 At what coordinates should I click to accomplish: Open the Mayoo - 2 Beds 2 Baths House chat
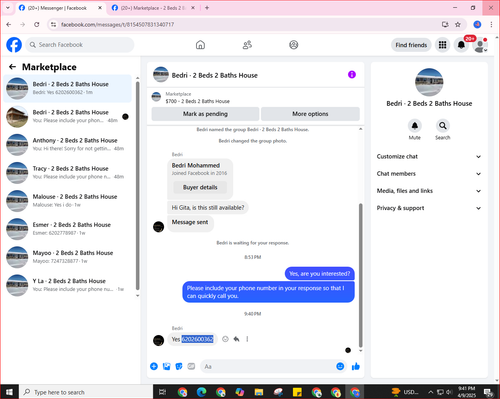(x=68, y=257)
